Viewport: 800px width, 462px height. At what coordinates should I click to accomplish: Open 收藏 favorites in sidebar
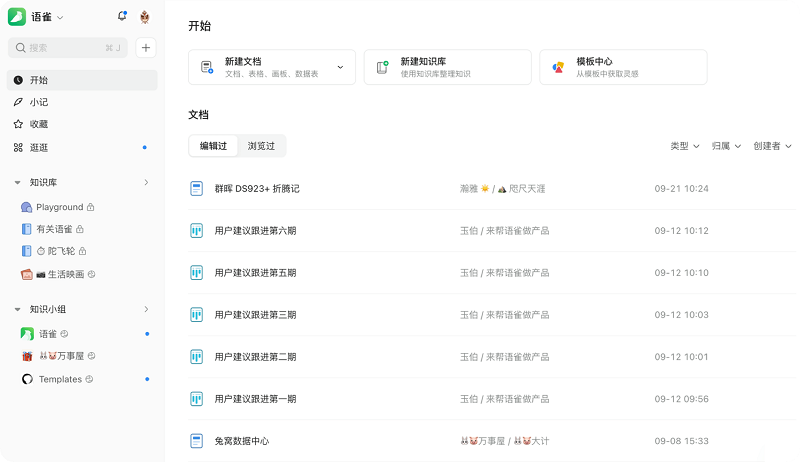tap(38, 124)
